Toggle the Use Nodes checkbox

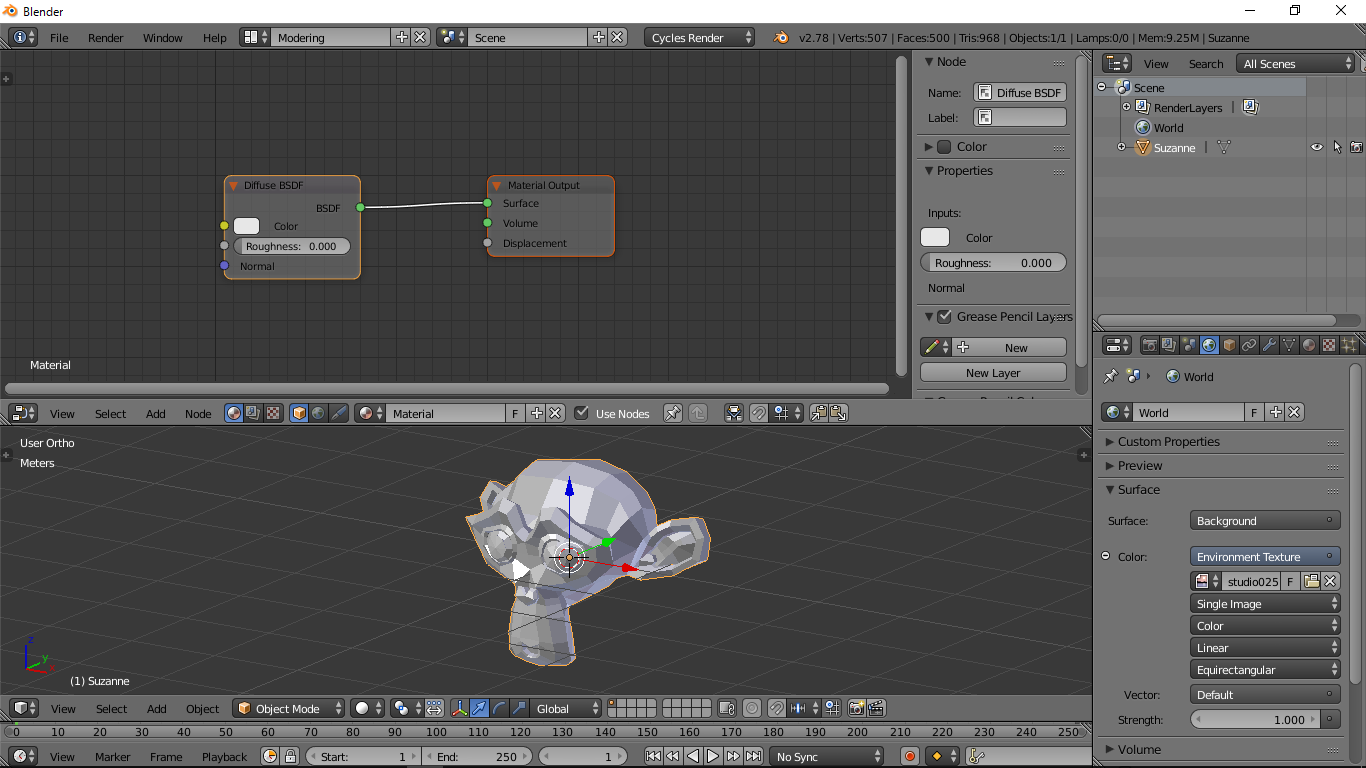tap(581, 413)
